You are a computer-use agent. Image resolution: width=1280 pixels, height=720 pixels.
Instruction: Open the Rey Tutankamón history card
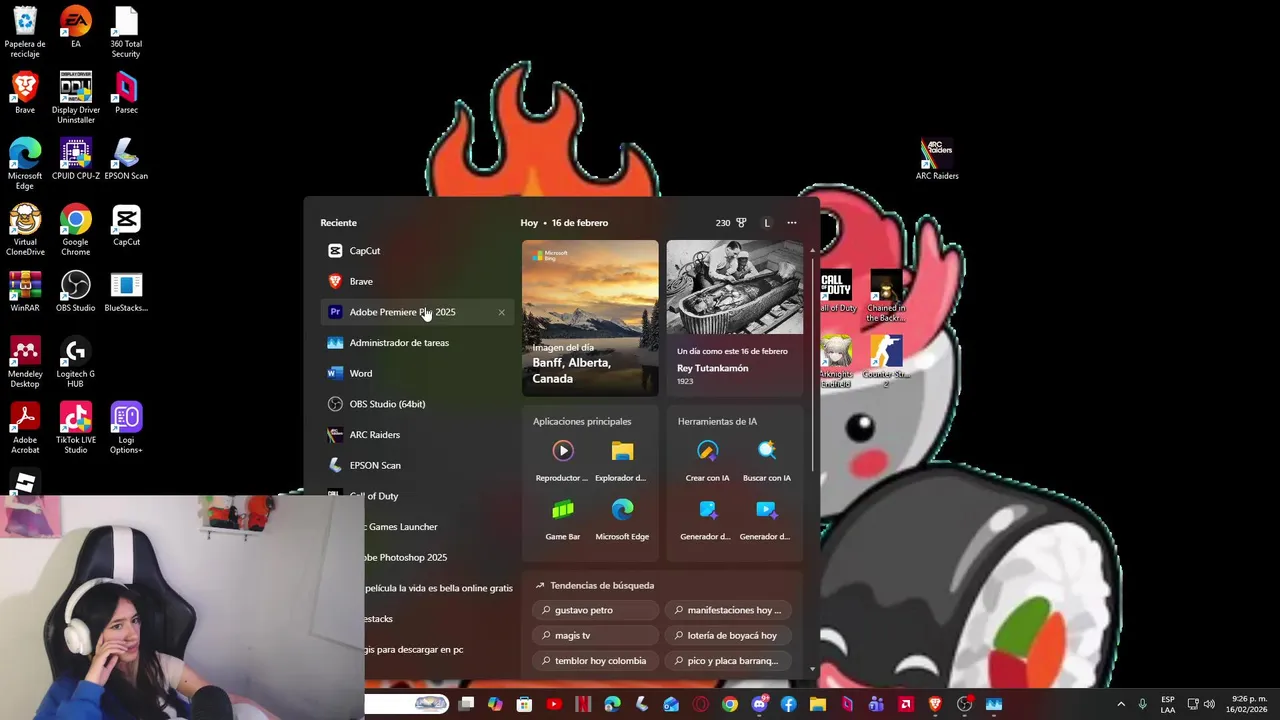click(735, 318)
